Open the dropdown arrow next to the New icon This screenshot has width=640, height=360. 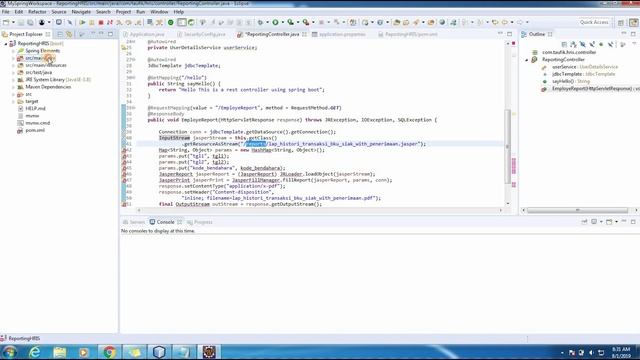pos(13,22)
